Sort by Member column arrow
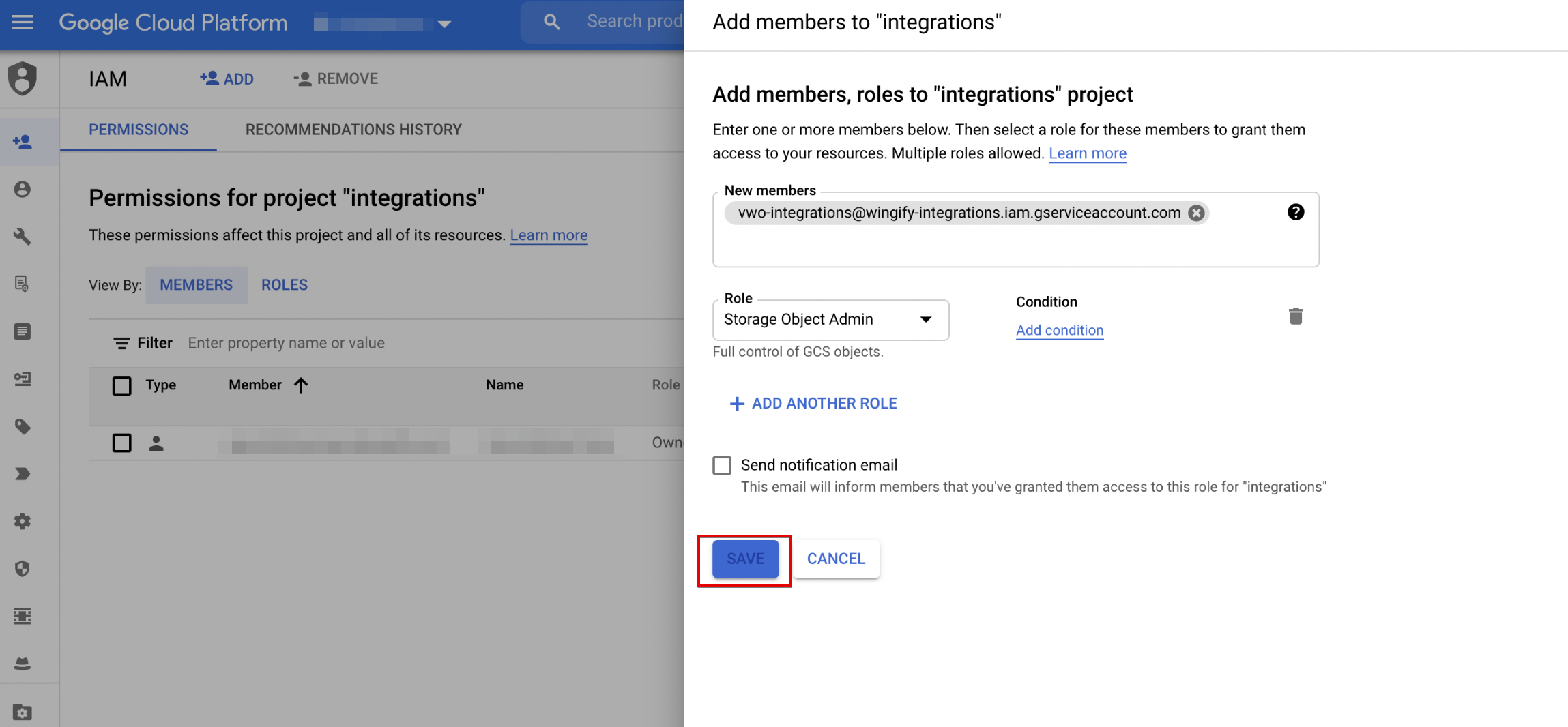 click(301, 385)
